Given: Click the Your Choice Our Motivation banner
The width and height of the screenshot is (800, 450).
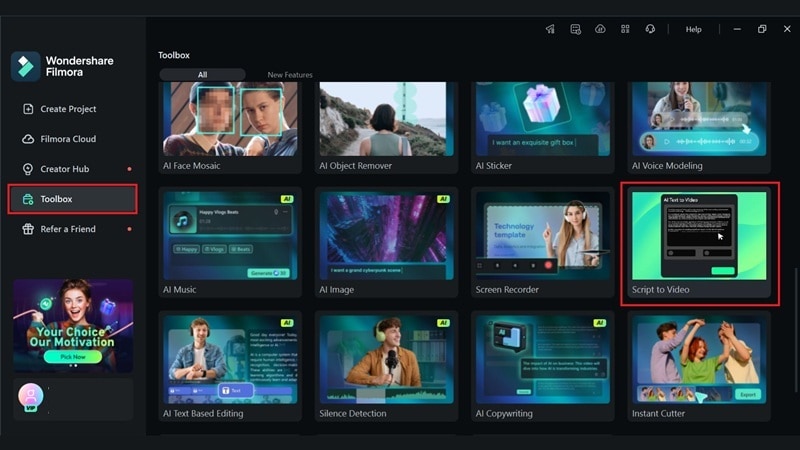Looking at the screenshot, I should pos(73,326).
